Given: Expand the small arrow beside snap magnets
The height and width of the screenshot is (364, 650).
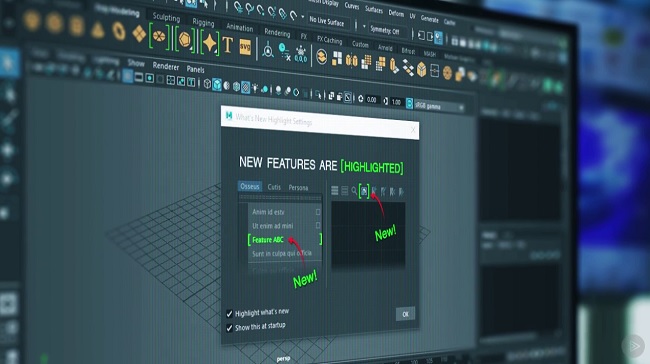Looking at the screenshot, I should 303,17.
